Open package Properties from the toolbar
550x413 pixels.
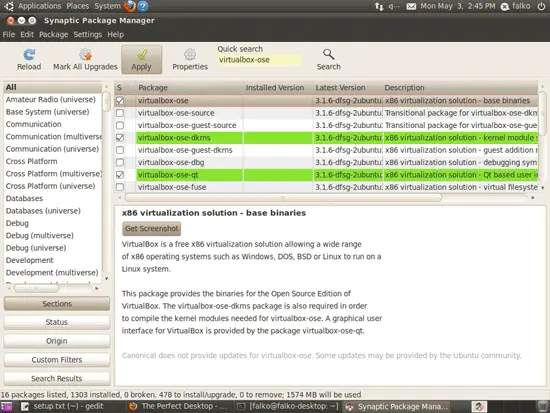(x=190, y=54)
